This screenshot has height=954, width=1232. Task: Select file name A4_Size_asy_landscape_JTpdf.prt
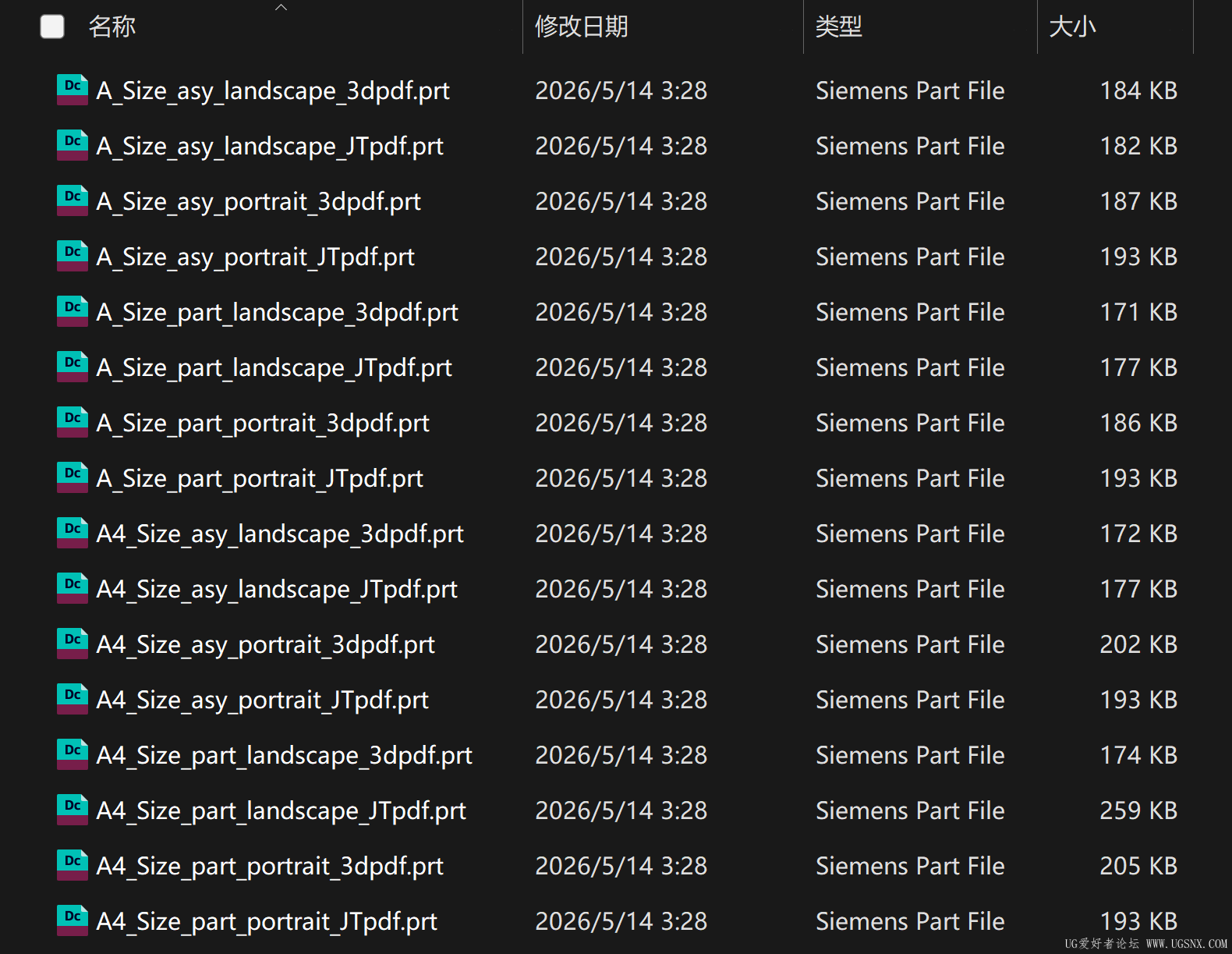coord(277,589)
